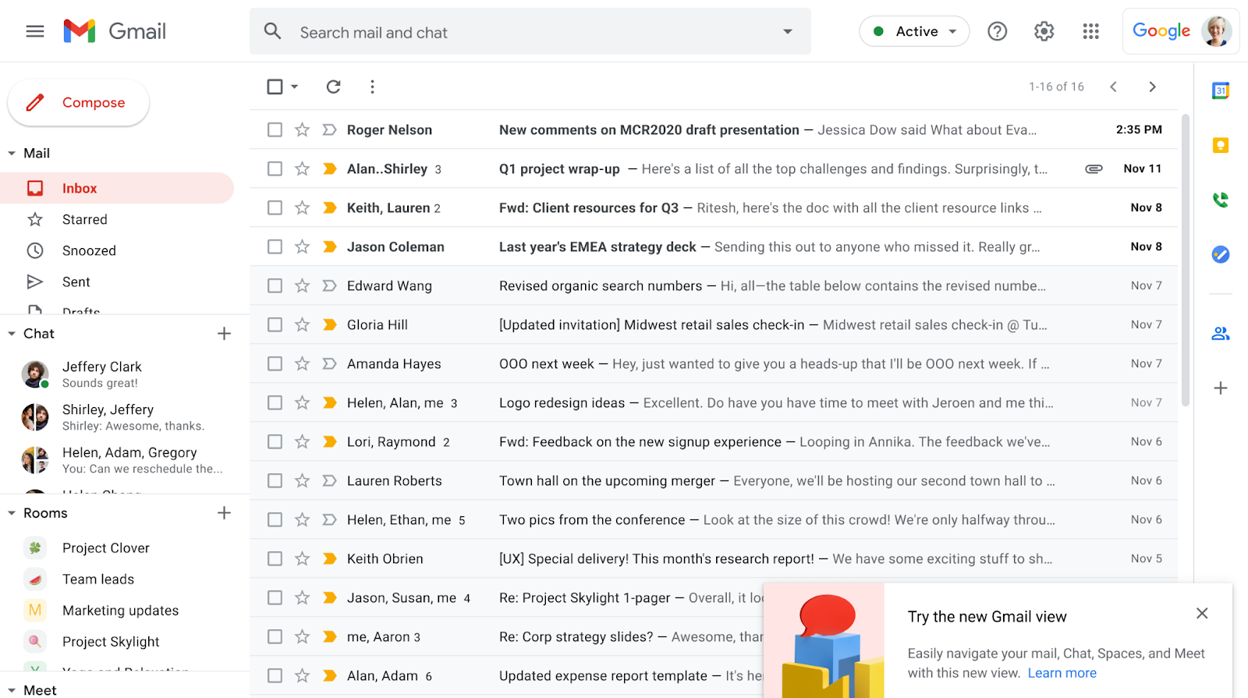Click the refresh inbox icon
The height and width of the screenshot is (698, 1248).
[333, 87]
